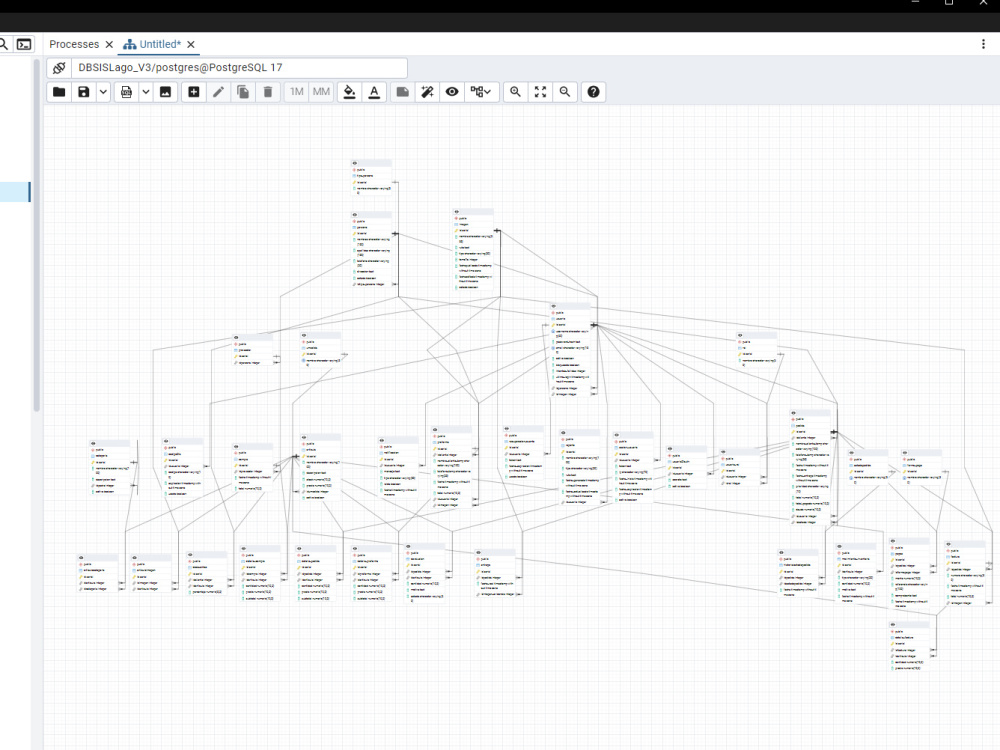Image resolution: width=1000 pixels, height=750 pixels.
Task: Add a note to the selected table
Action: [402, 92]
